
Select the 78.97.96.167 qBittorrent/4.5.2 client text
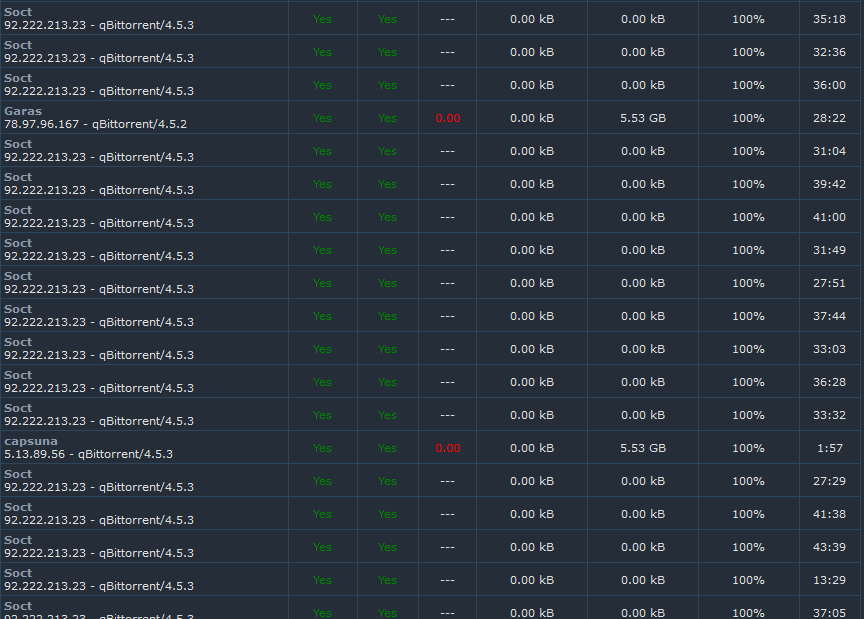pyautogui.click(x=96, y=124)
